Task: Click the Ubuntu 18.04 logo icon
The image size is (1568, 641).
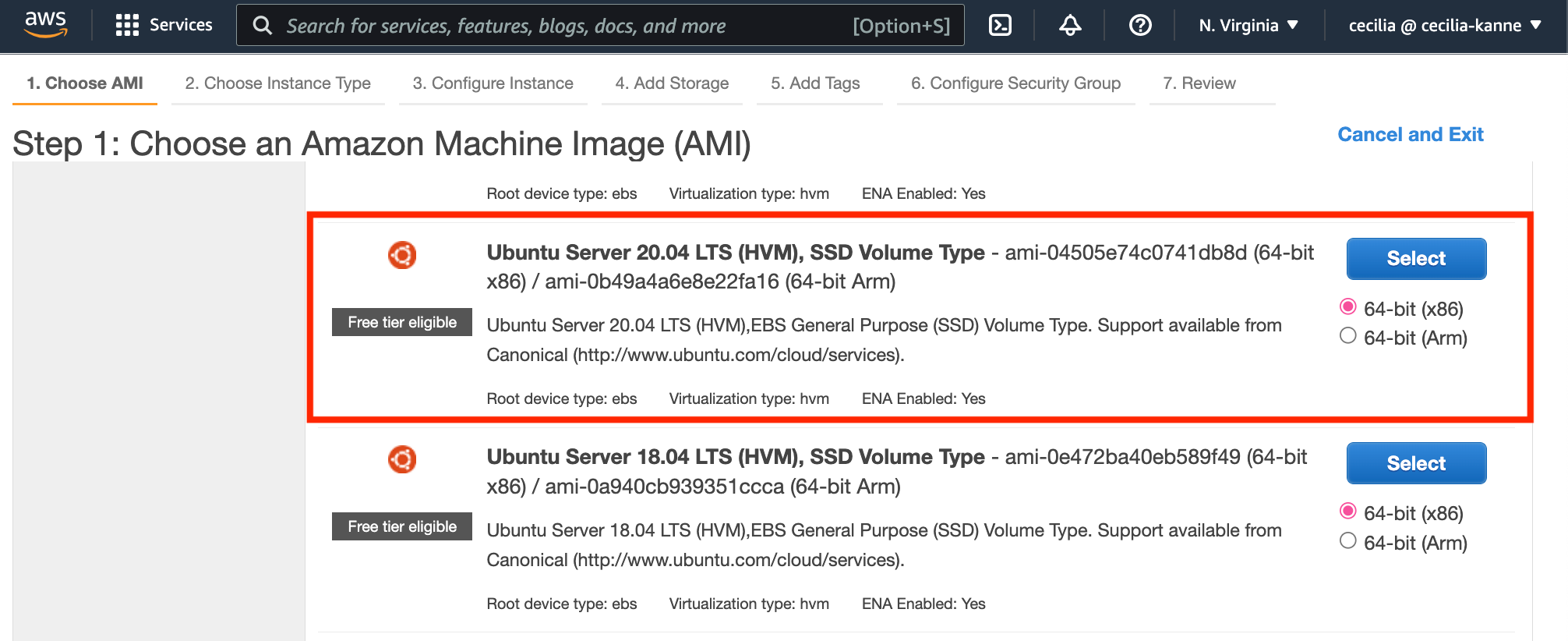Action: click(402, 459)
